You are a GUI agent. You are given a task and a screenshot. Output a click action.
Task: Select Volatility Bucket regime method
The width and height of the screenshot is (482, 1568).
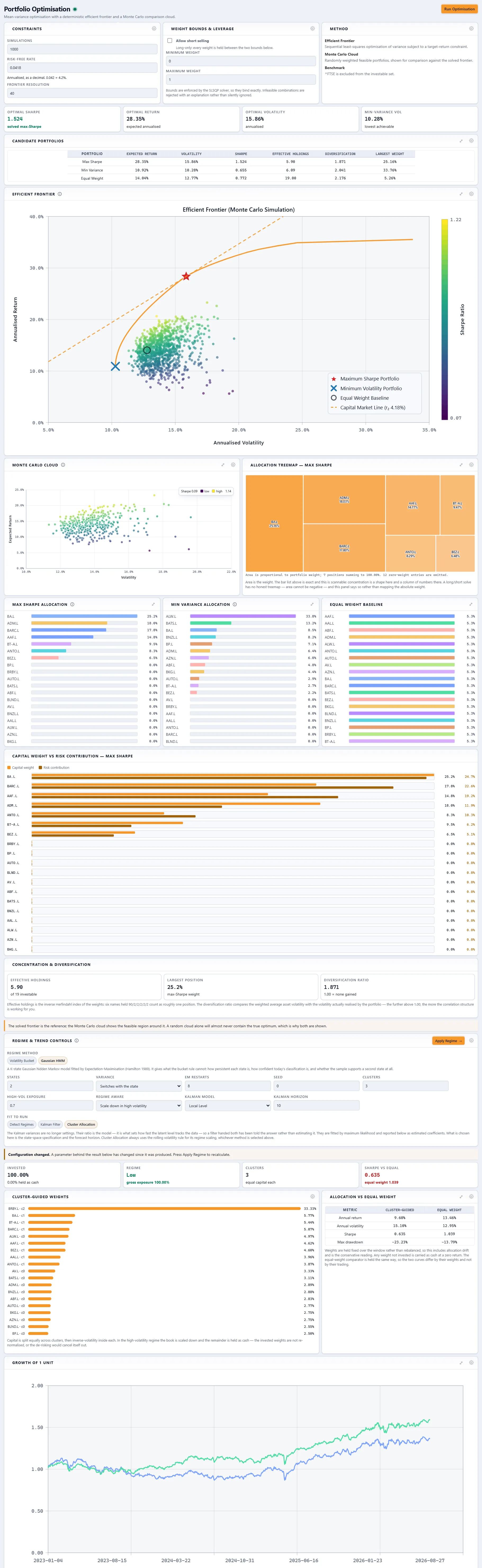(22, 1060)
